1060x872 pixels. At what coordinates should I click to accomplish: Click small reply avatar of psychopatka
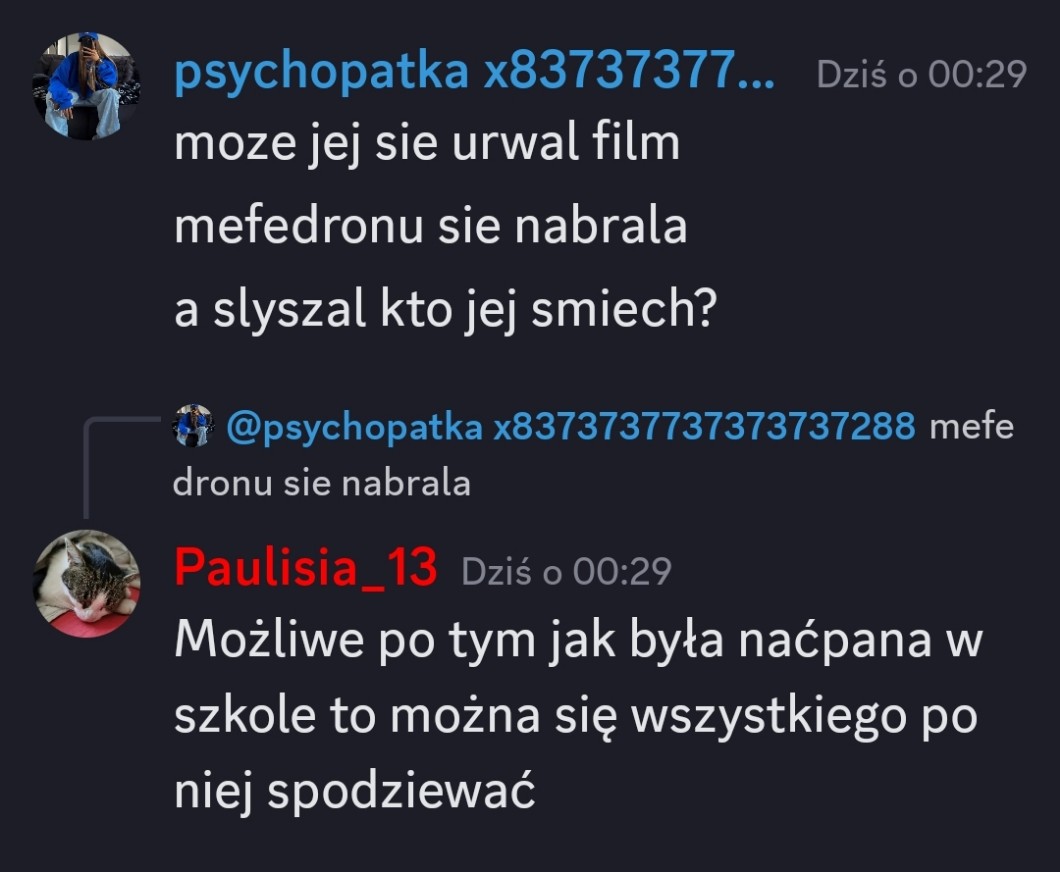tap(193, 426)
